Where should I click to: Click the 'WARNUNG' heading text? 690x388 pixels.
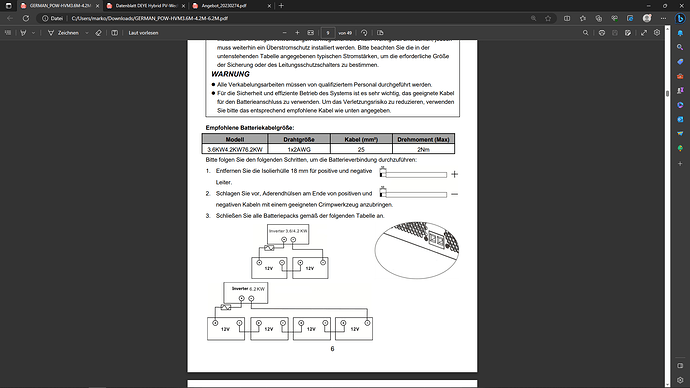[x=230, y=74]
